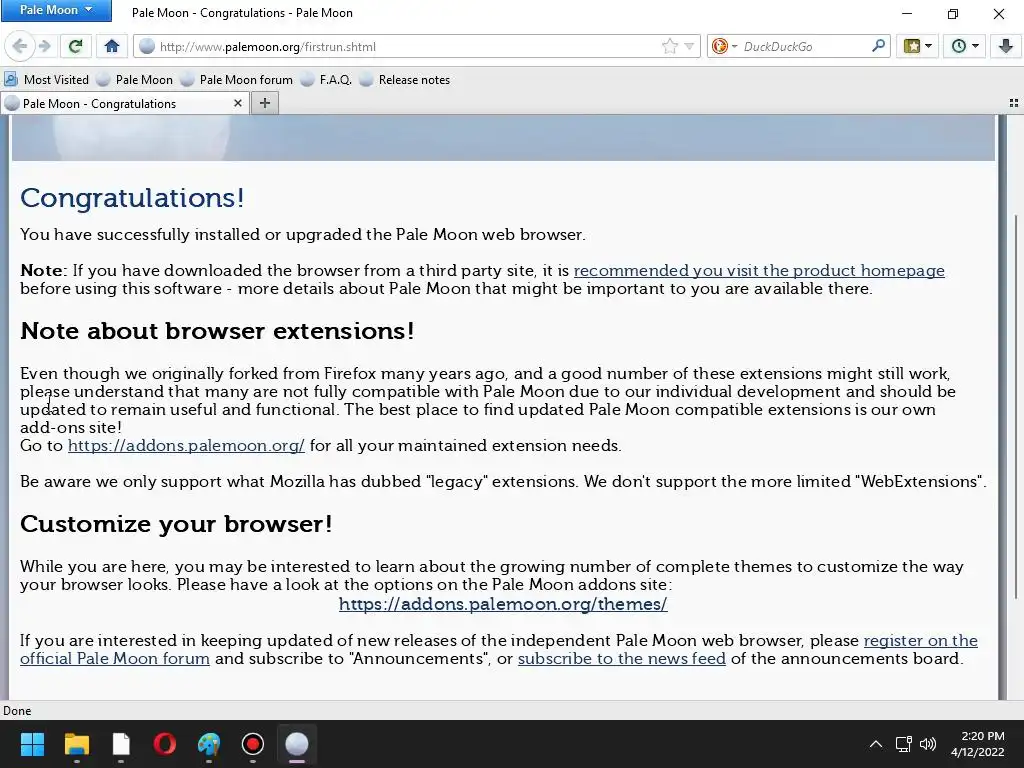
Task: Follow the register on the official forum link
Action: [x=920, y=641]
